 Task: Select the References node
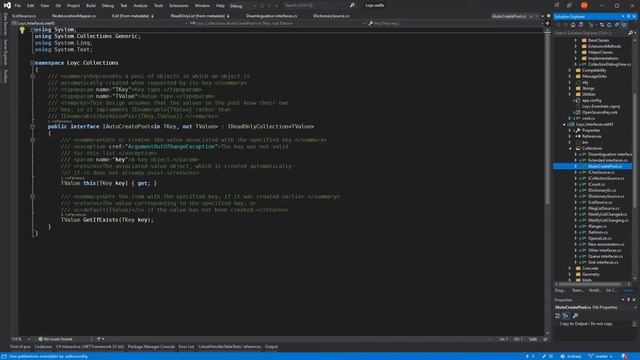coord(591,136)
